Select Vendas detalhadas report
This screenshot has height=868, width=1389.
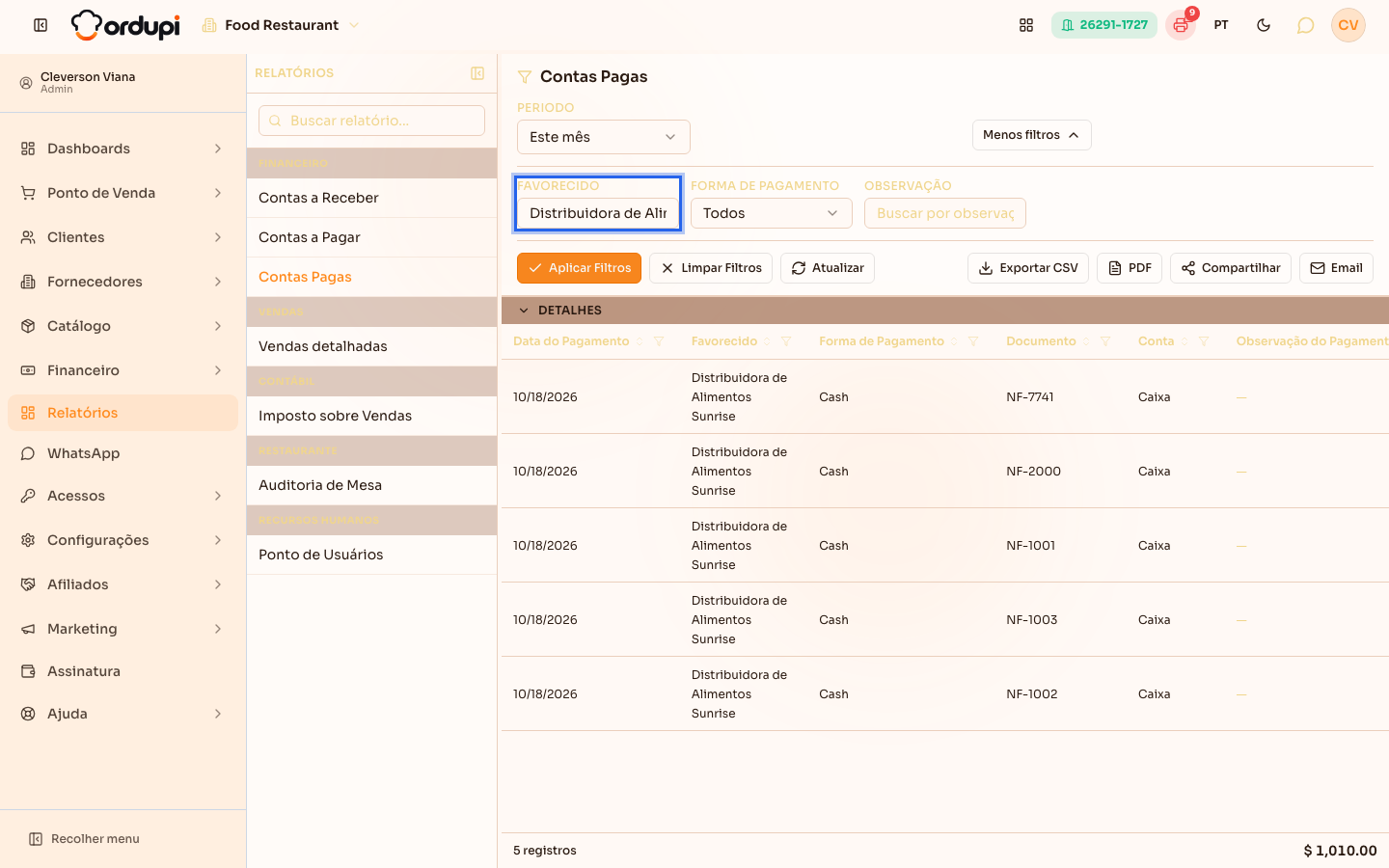point(371,346)
